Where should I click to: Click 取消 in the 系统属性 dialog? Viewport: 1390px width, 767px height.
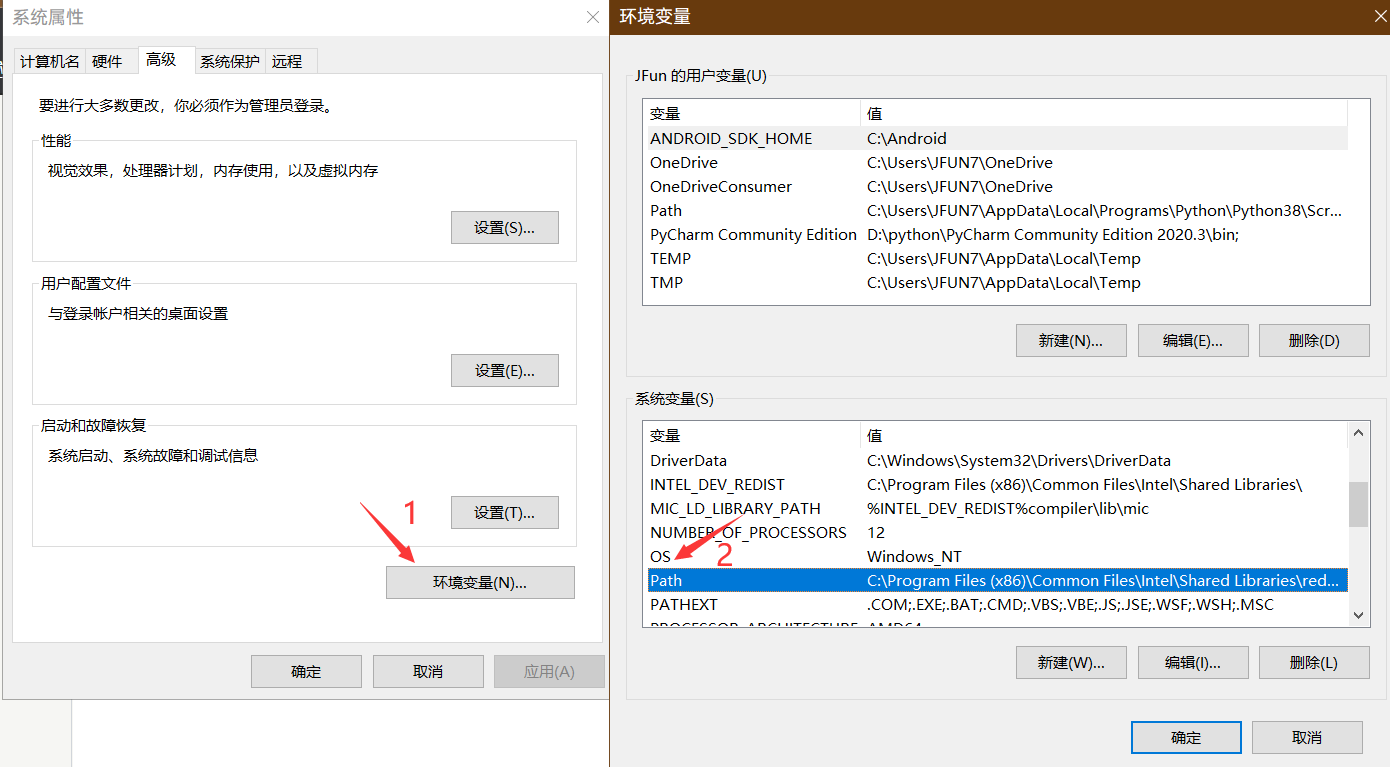(428, 671)
